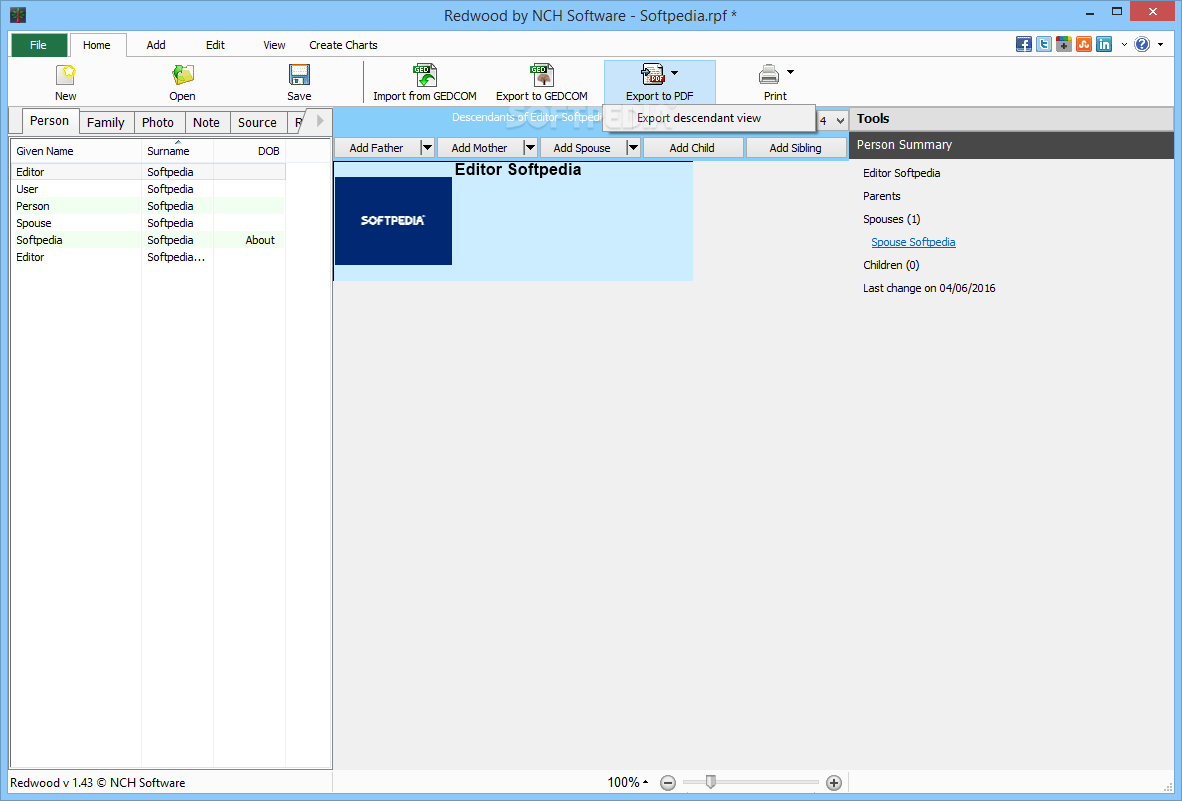Expand the Add Father dropdown arrow
Screen dimensions: 1182x801
coord(427,148)
